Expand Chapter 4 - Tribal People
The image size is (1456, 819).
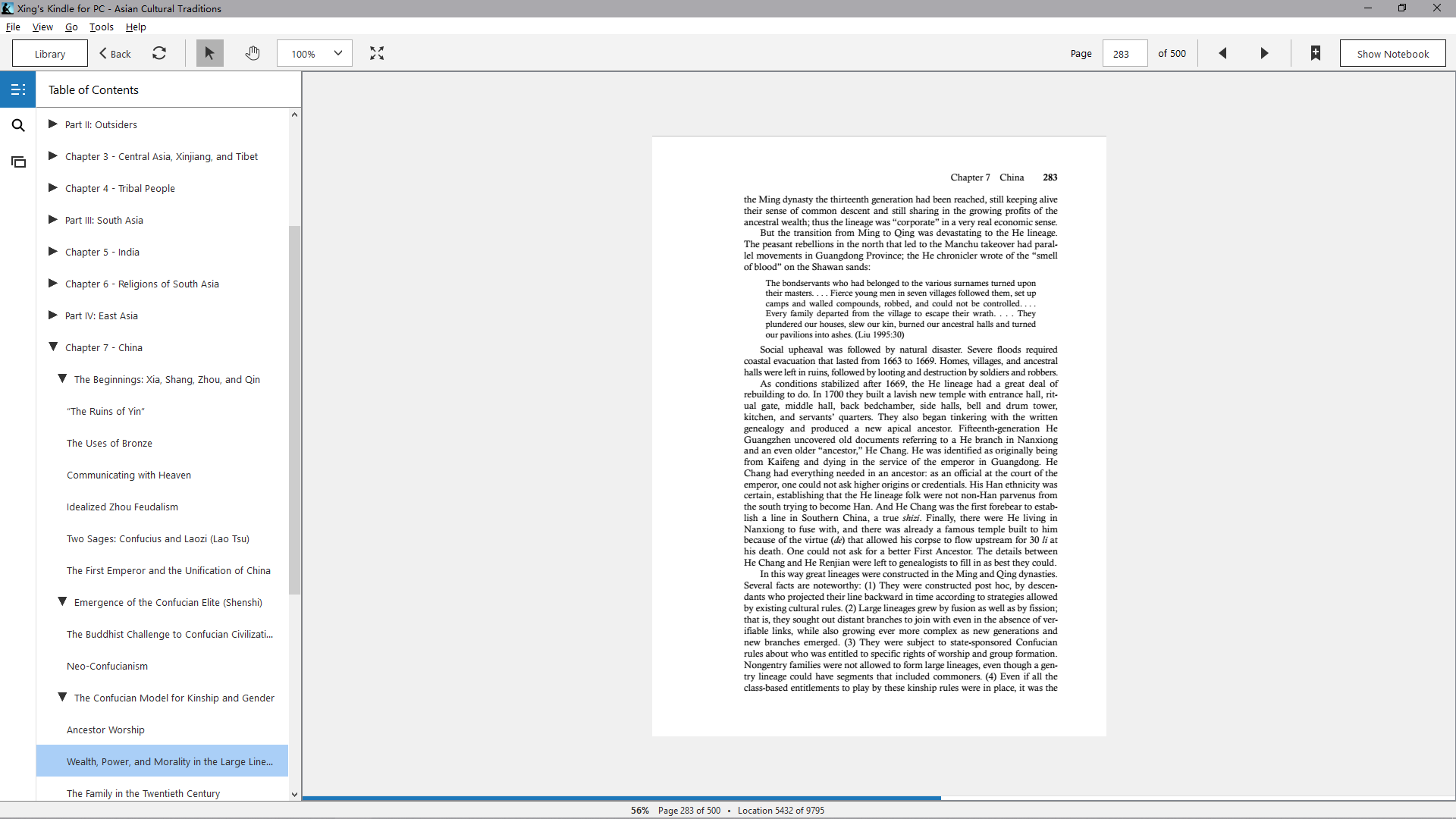point(53,187)
